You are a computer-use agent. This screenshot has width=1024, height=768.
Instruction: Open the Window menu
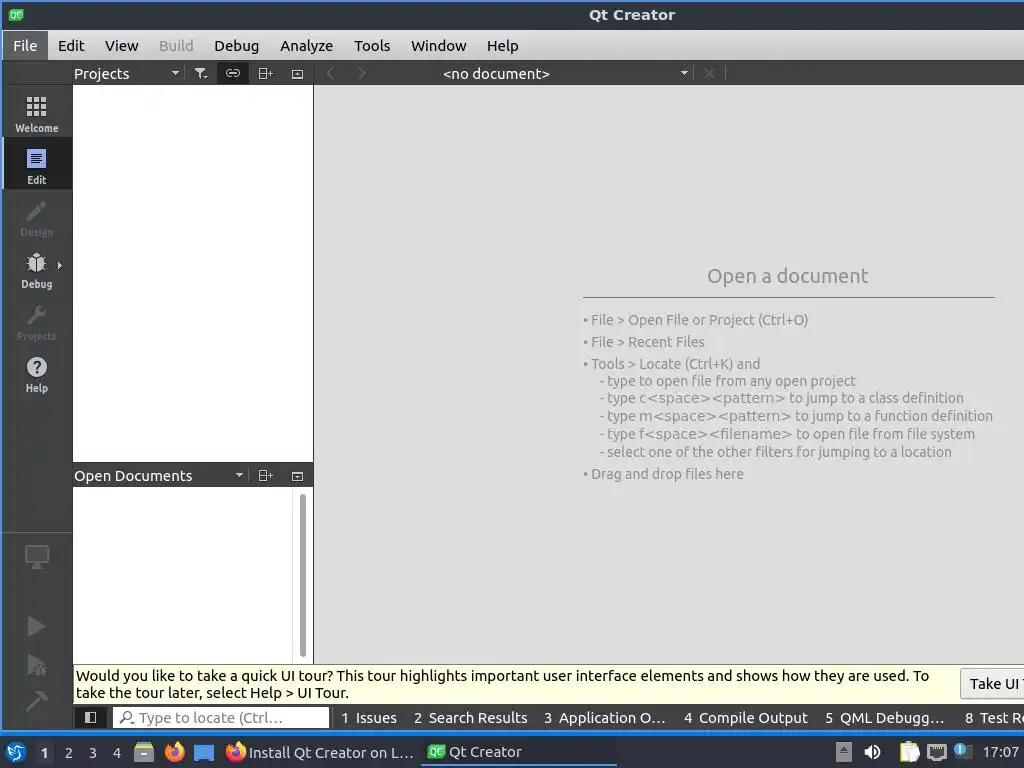click(438, 46)
